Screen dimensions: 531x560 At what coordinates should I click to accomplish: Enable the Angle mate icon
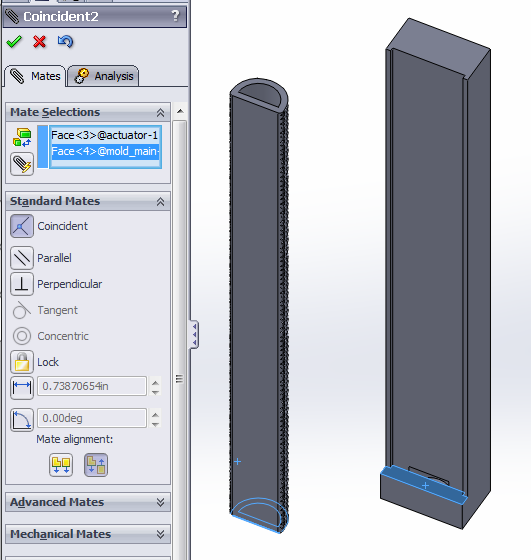tap(22, 420)
